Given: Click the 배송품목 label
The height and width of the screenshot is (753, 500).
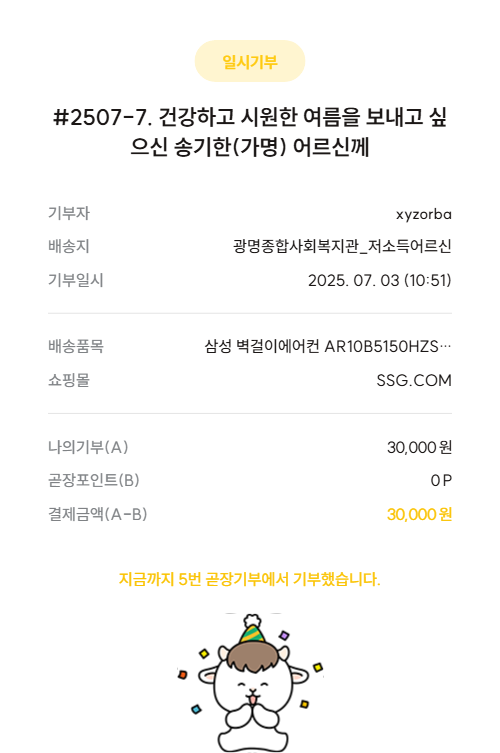Looking at the screenshot, I should tap(75, 346).
